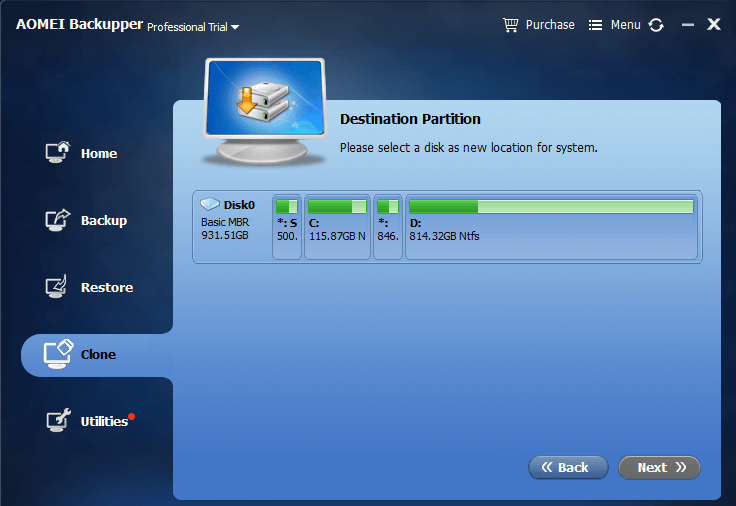Open the Menu list
The height and width of the screenshot is (506, 736).
coord(614,24)
